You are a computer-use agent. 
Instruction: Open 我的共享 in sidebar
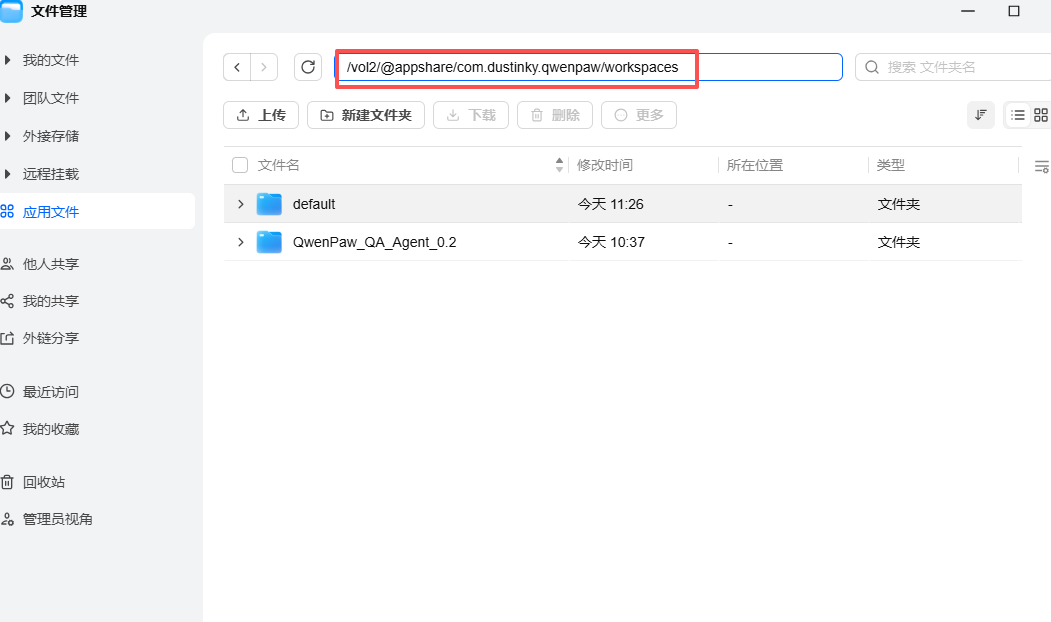pyautogui.click(x=51, y=301)
